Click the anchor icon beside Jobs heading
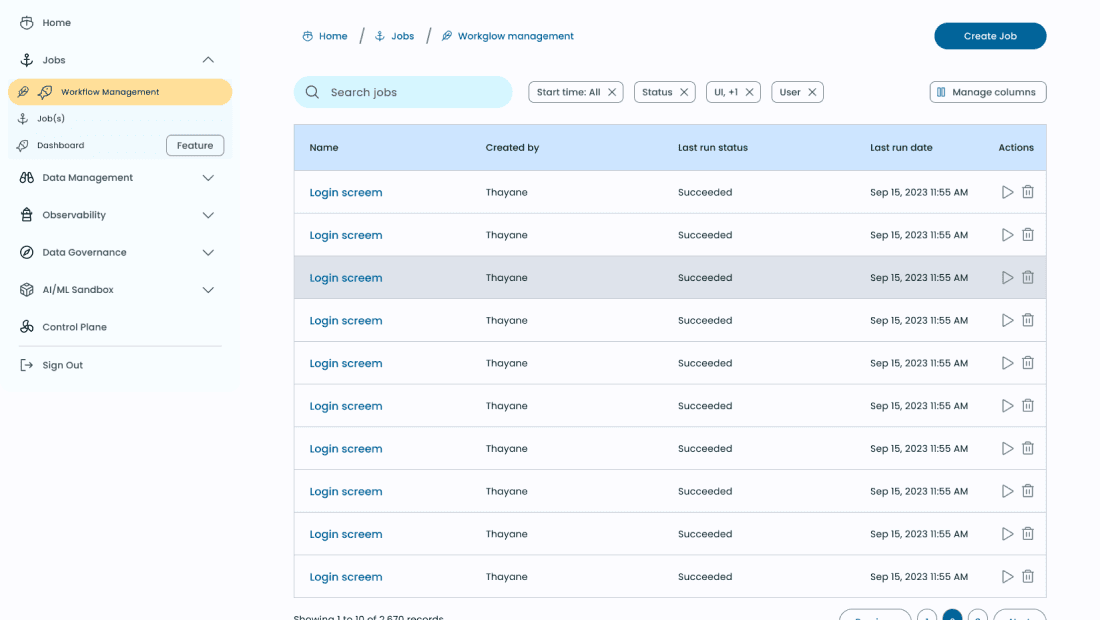 pyautogui.click(x=27, y=60)
